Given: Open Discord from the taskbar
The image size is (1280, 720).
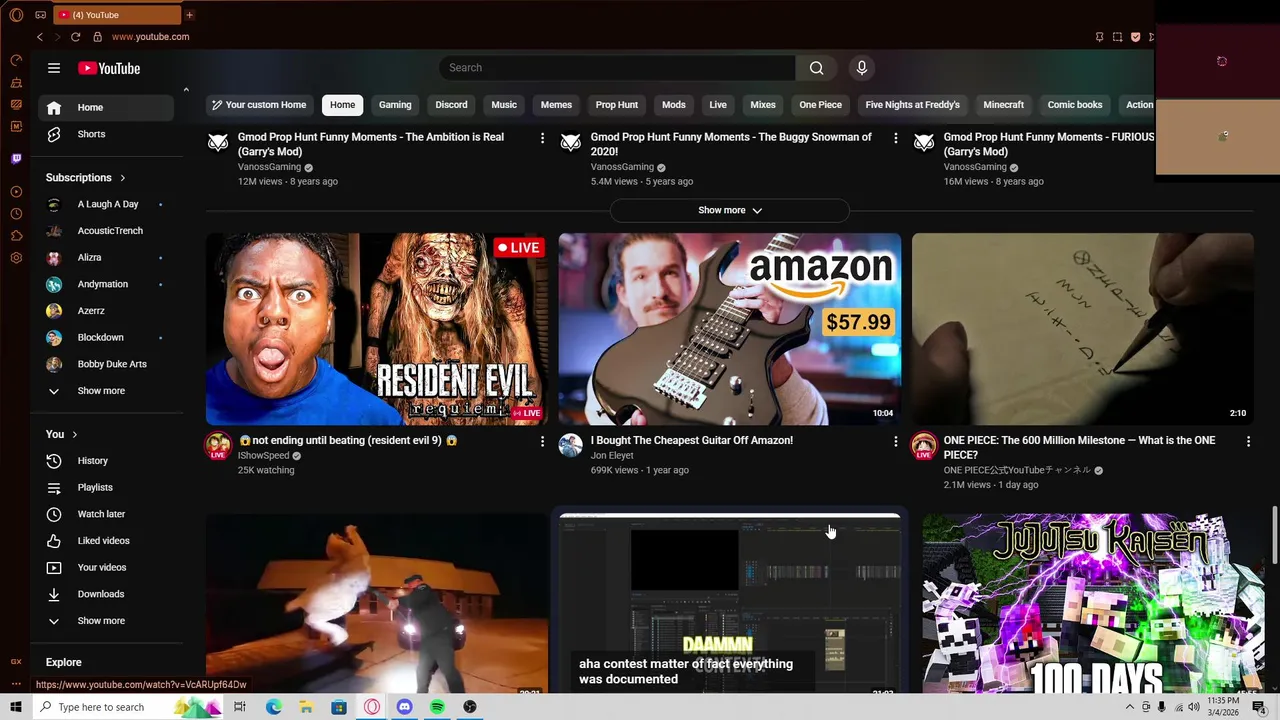Looking at the screenshot, I should (x=404, y=707).
